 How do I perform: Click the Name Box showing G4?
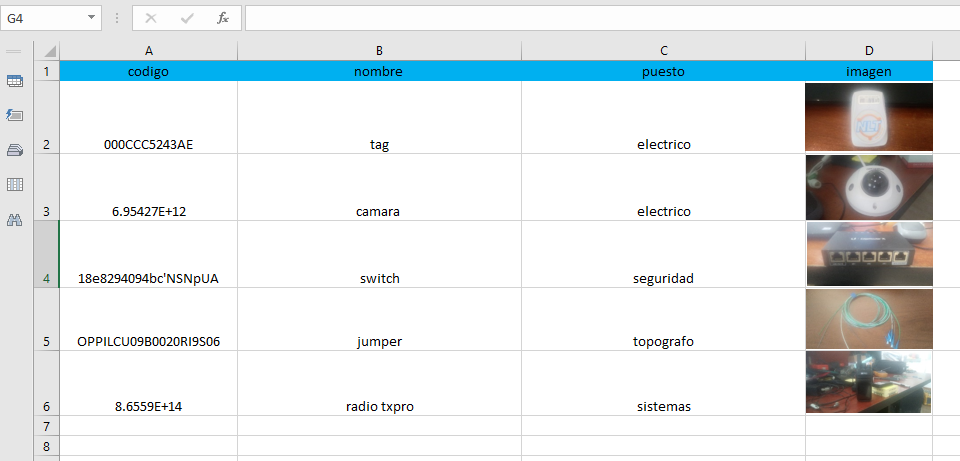(x=44, y=18)
